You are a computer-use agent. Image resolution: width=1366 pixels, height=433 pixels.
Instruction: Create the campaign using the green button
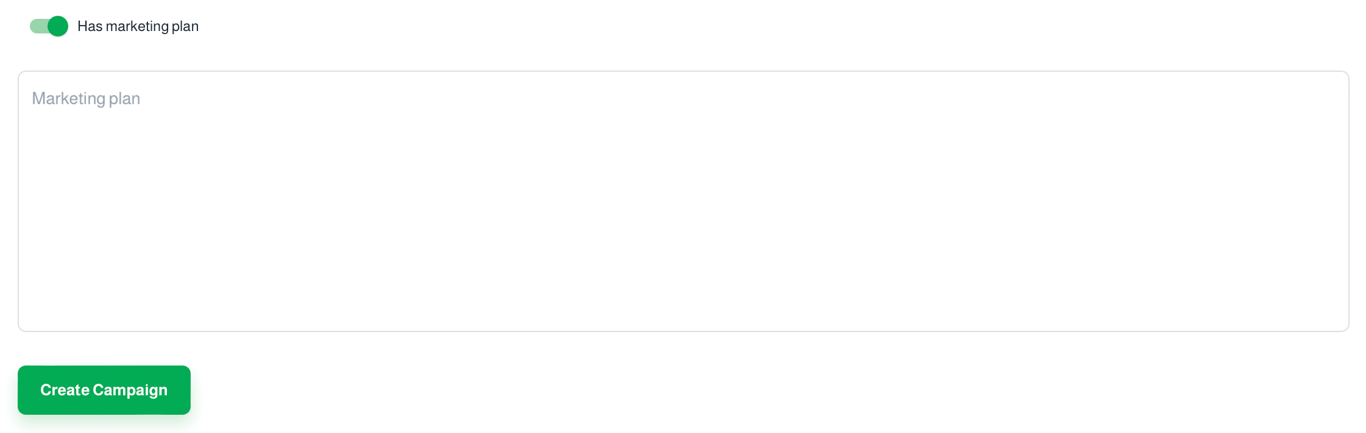[104, 390]
